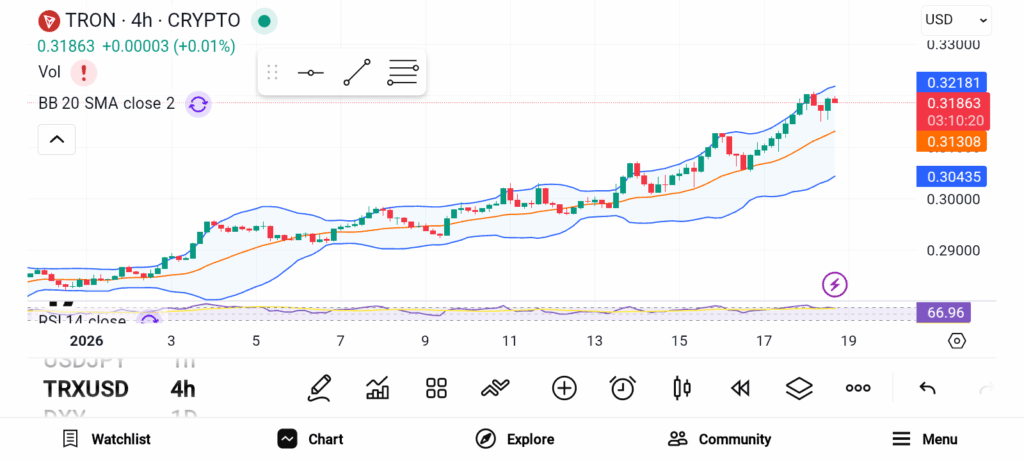Screen dimensions: 1024x461
Task: Open the Community tab
Action: pos(720,439)
